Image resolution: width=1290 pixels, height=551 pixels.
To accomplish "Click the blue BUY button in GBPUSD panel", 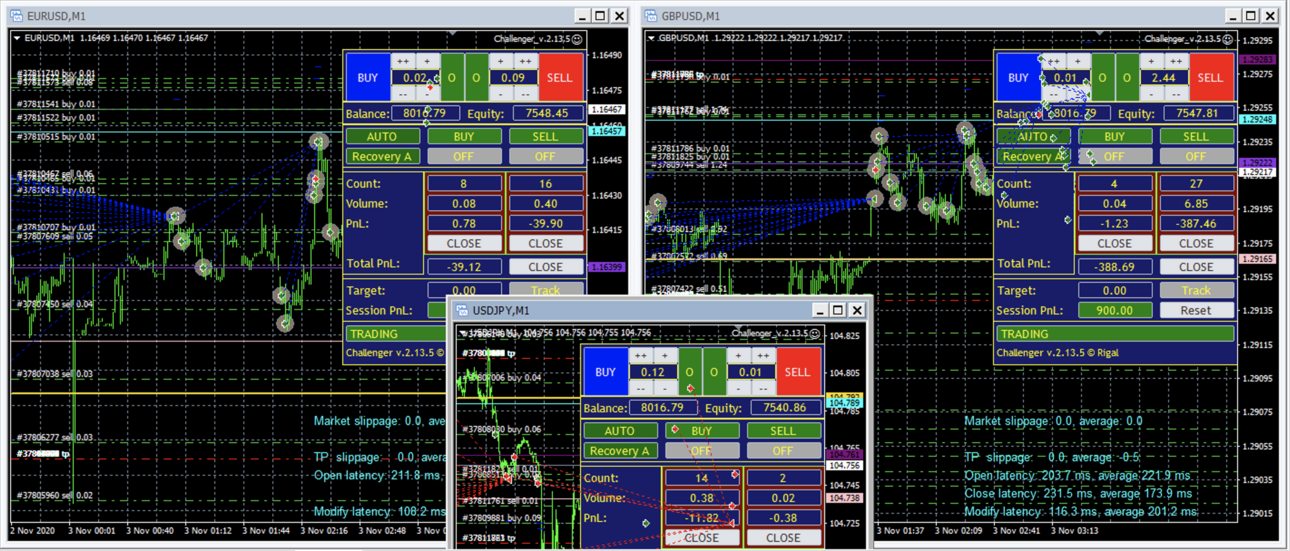I will (1018, 77).
